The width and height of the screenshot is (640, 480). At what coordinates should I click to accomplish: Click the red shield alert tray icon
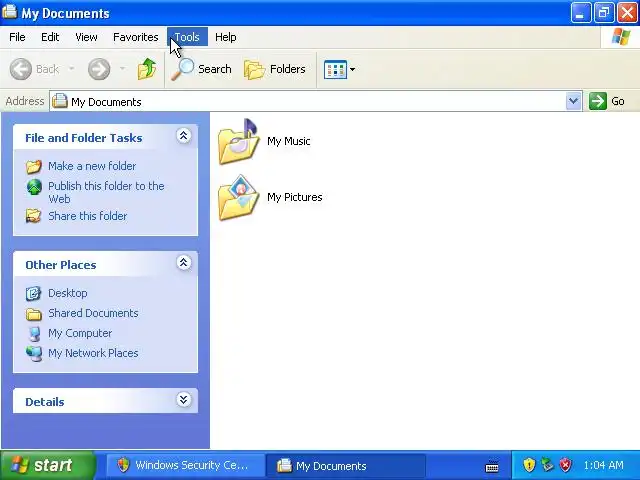pos(565,465)
